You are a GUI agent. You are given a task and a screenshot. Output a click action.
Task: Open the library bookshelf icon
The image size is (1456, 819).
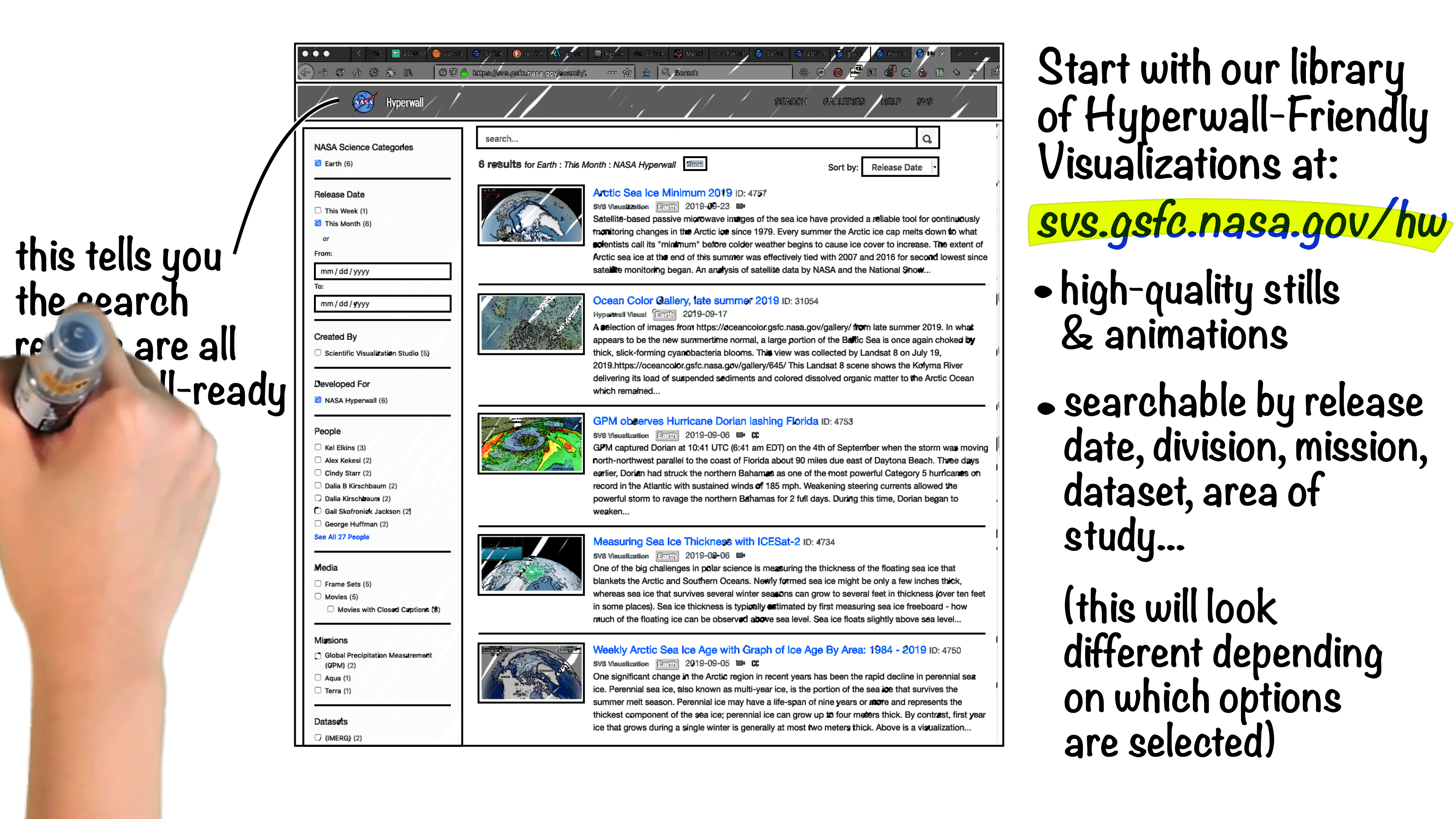coord(408,72)
